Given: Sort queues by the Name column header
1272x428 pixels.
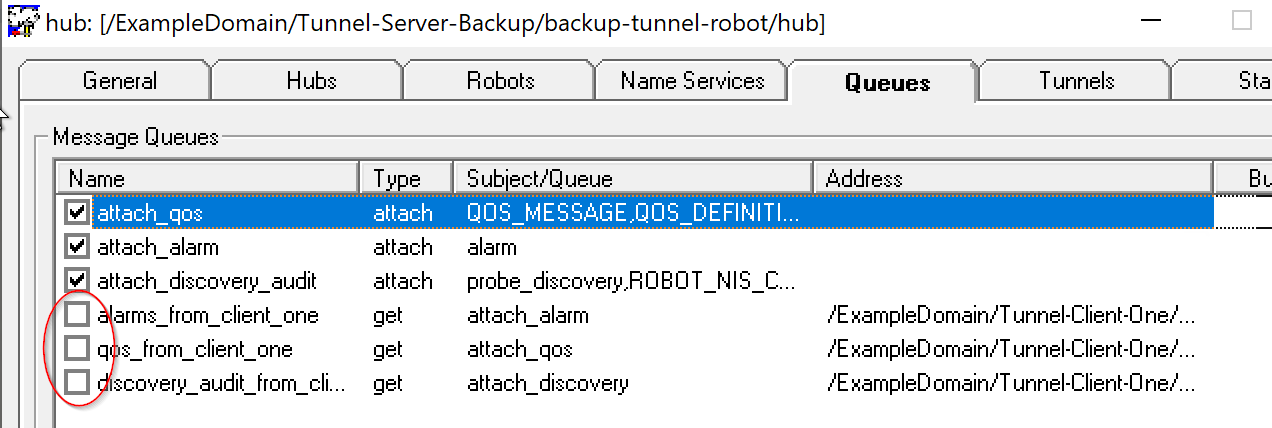Looking at the screenshot, I should coord(207,179).
